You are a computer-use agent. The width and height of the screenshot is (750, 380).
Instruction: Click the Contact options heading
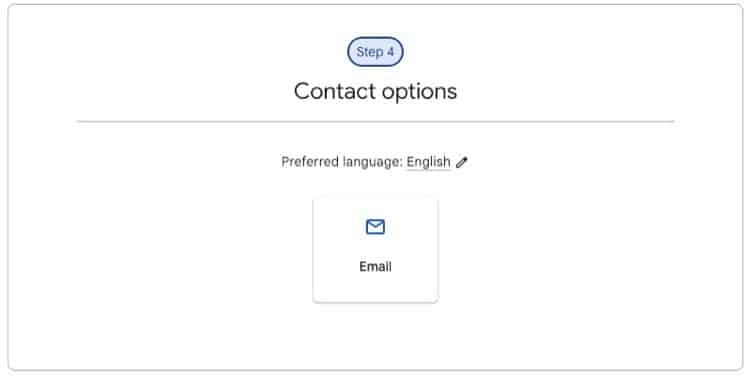coord(375,91)
